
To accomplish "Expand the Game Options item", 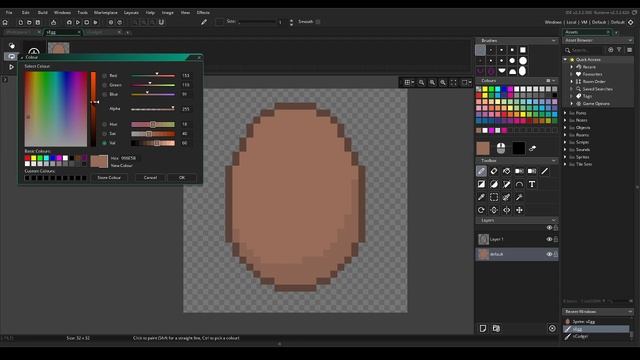I will pos(571,104).
